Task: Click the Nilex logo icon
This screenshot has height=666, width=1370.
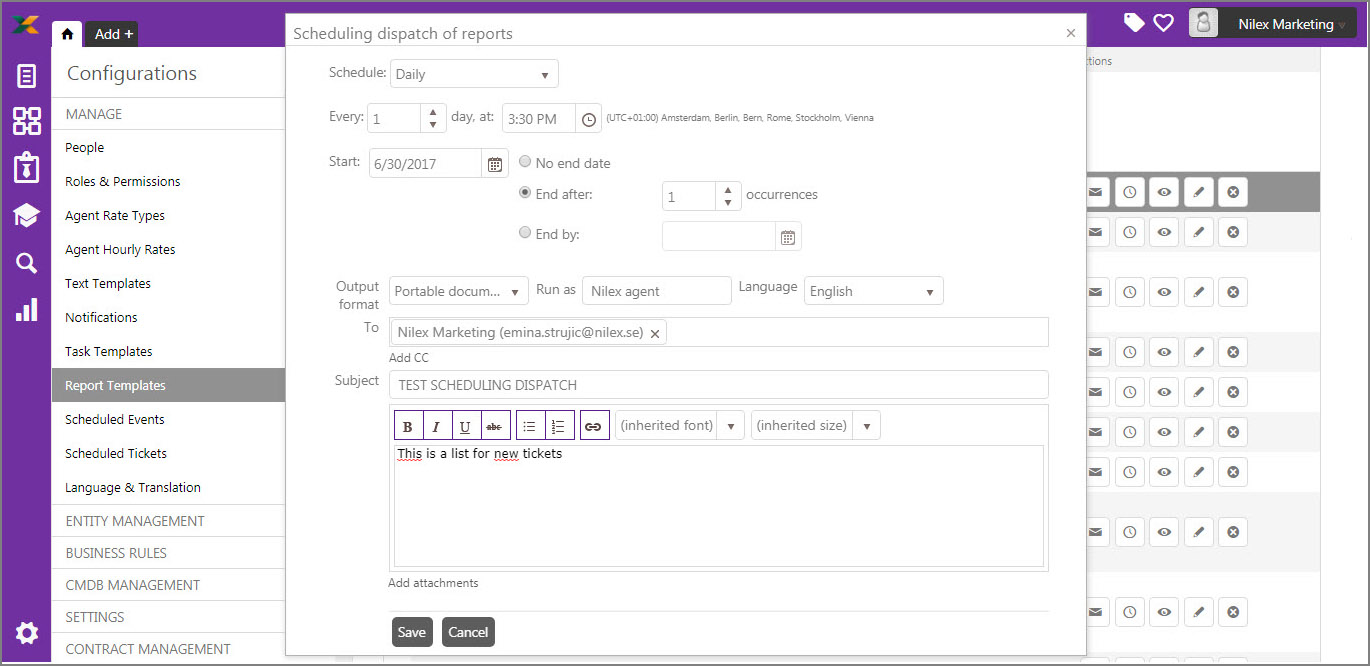Action: coord(25,24)
